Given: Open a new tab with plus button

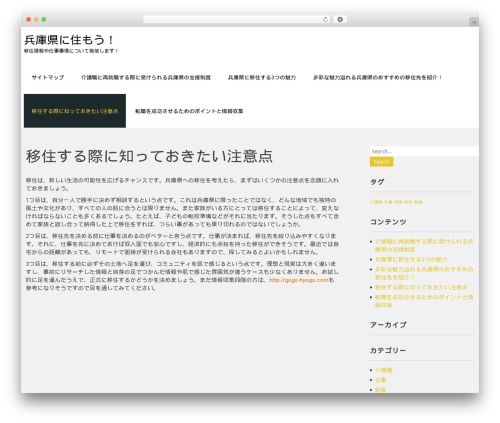Looking at the screenshot, I should point(474,22).
